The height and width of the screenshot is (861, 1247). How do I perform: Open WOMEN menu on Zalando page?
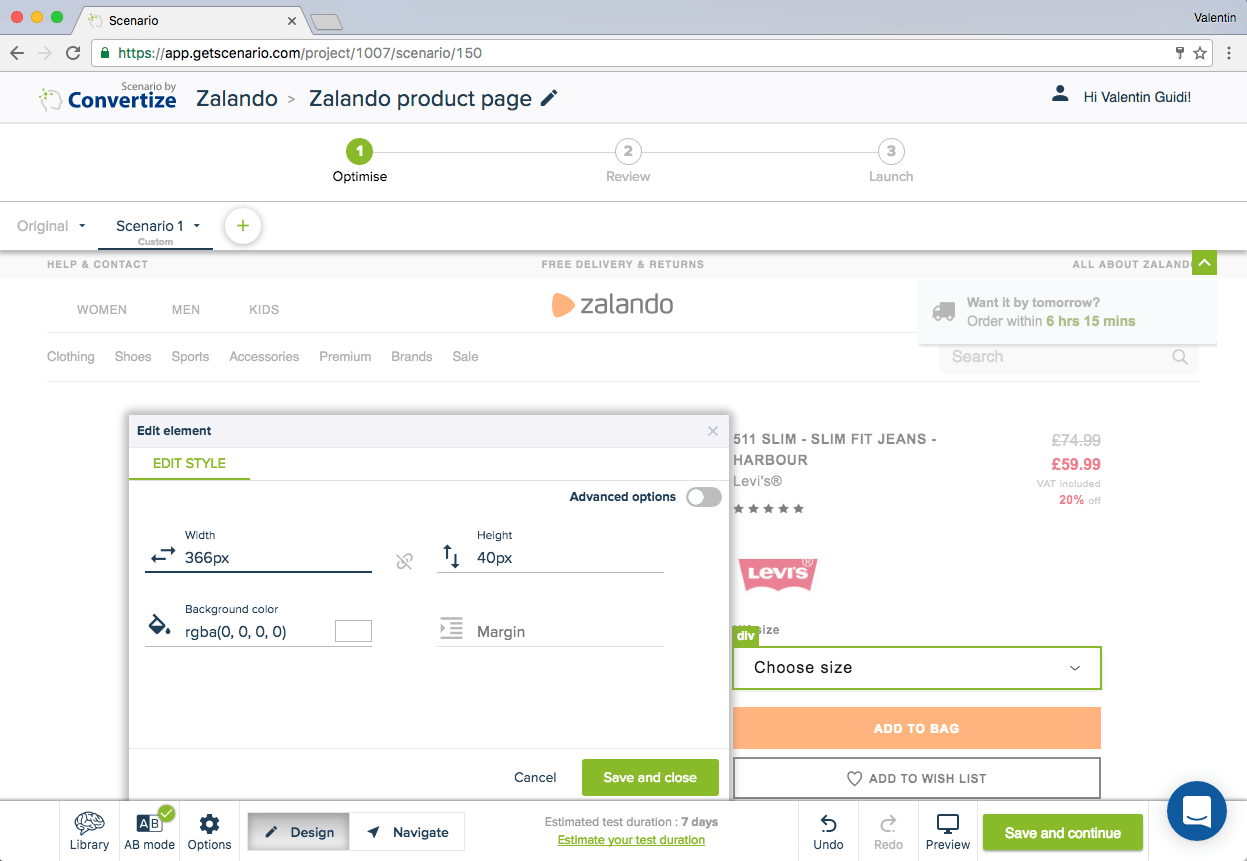coord(102,310)
